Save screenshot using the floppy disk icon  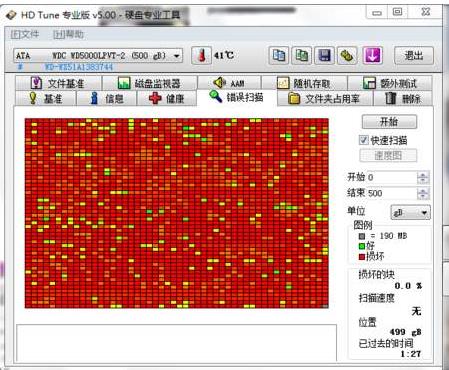[324, 55]
